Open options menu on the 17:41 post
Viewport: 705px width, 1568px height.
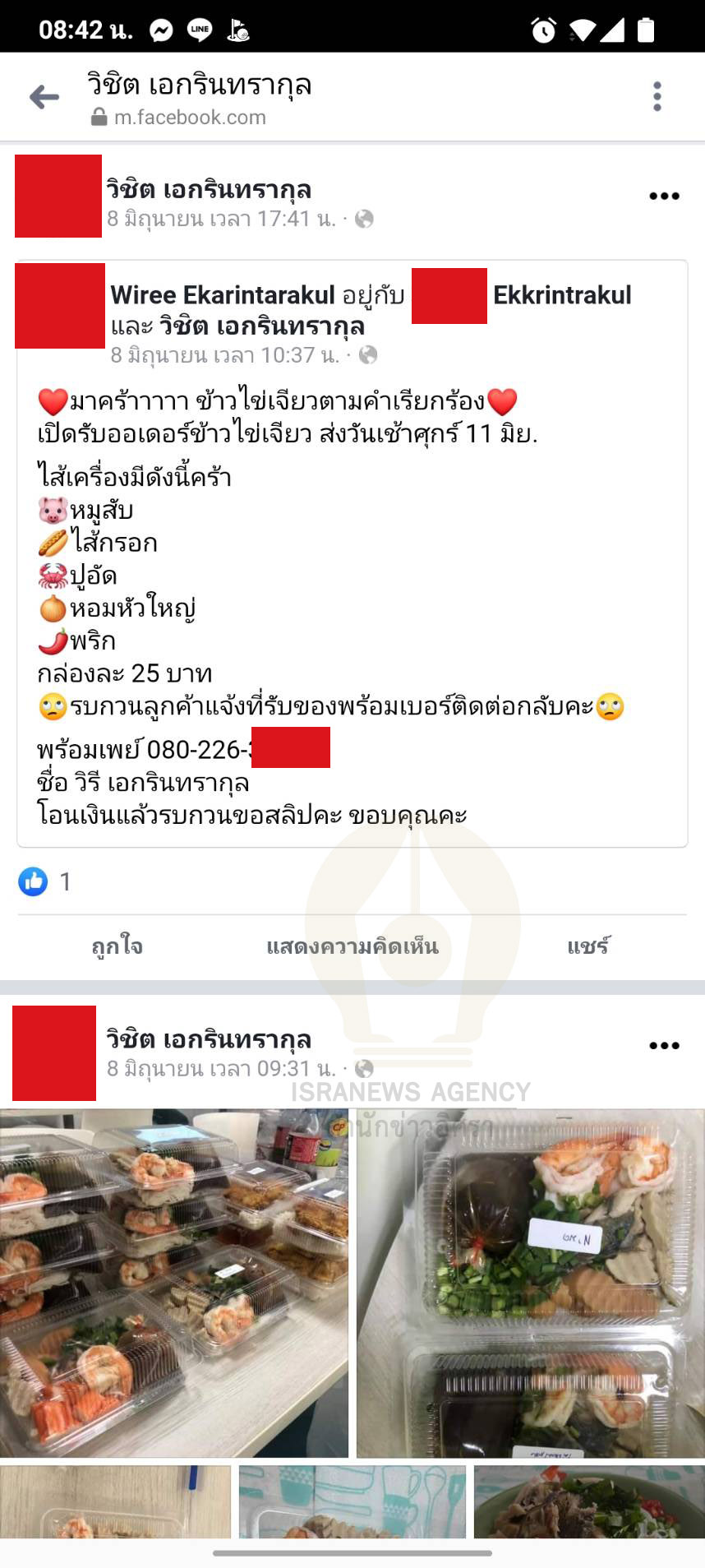[664, 196]
